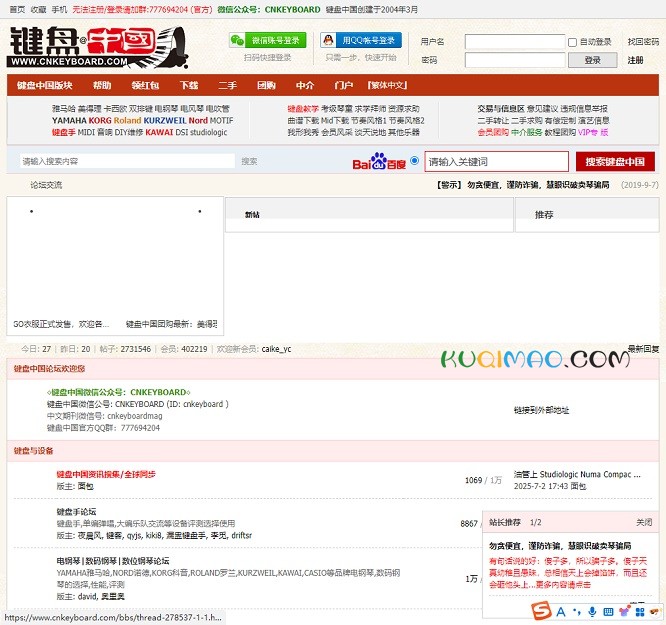
Task: Click the red 键盘教学 link
Action: point(303,109)
